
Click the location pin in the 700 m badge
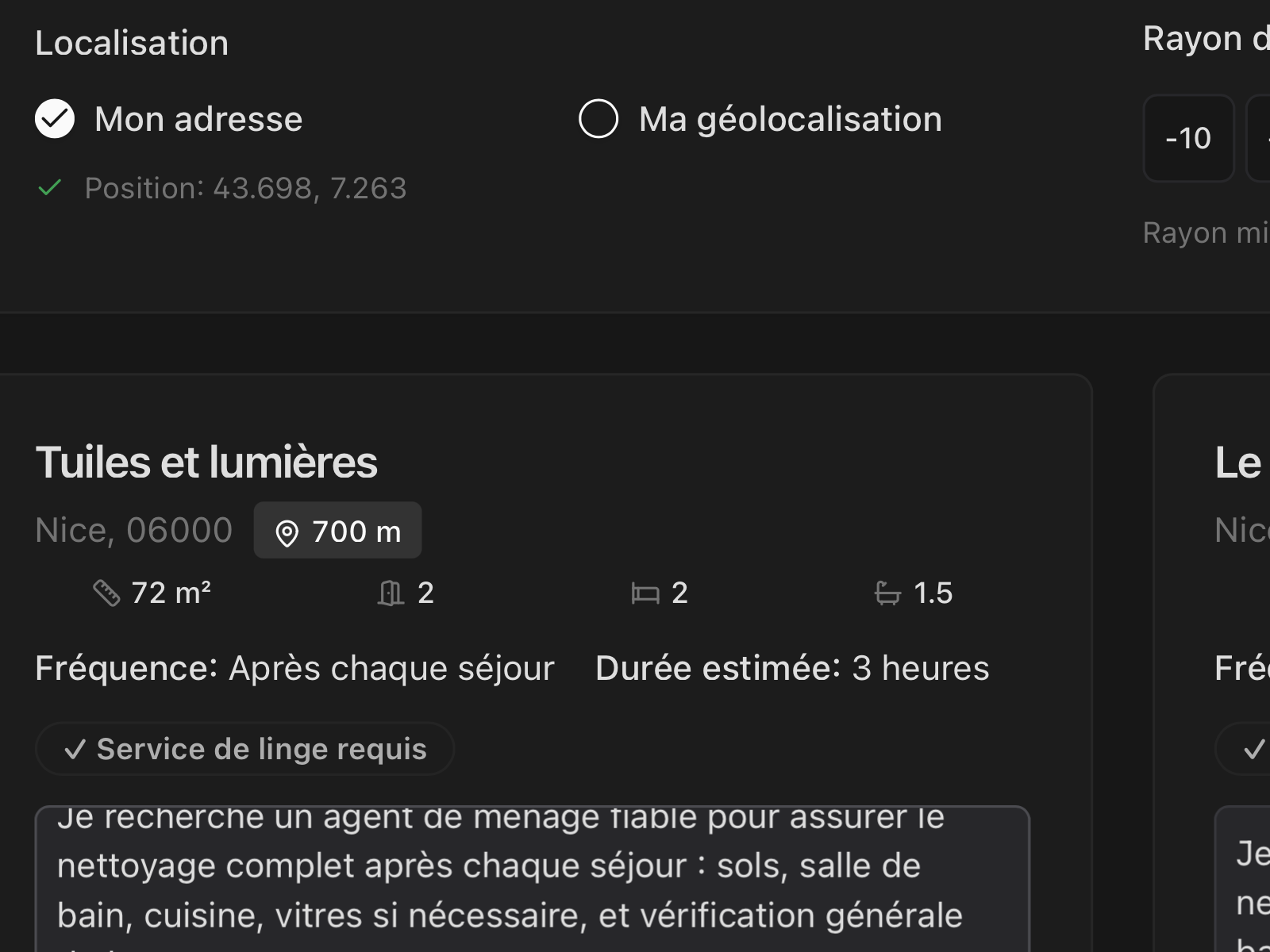pos(288,530)
